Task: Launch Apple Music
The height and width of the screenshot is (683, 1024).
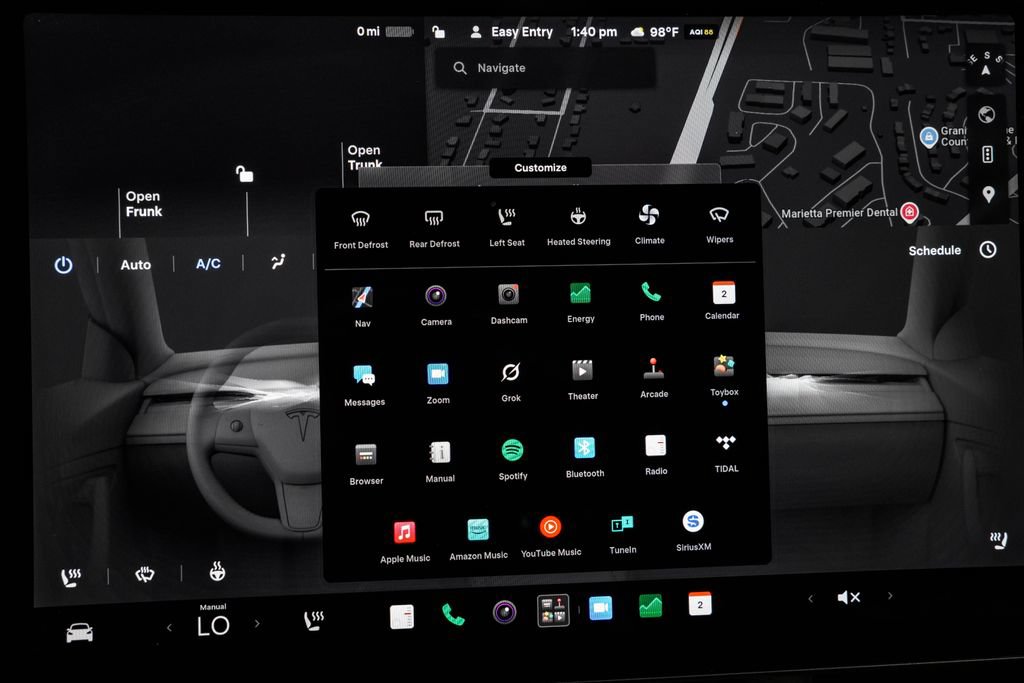Action: [x=405, y=532]
